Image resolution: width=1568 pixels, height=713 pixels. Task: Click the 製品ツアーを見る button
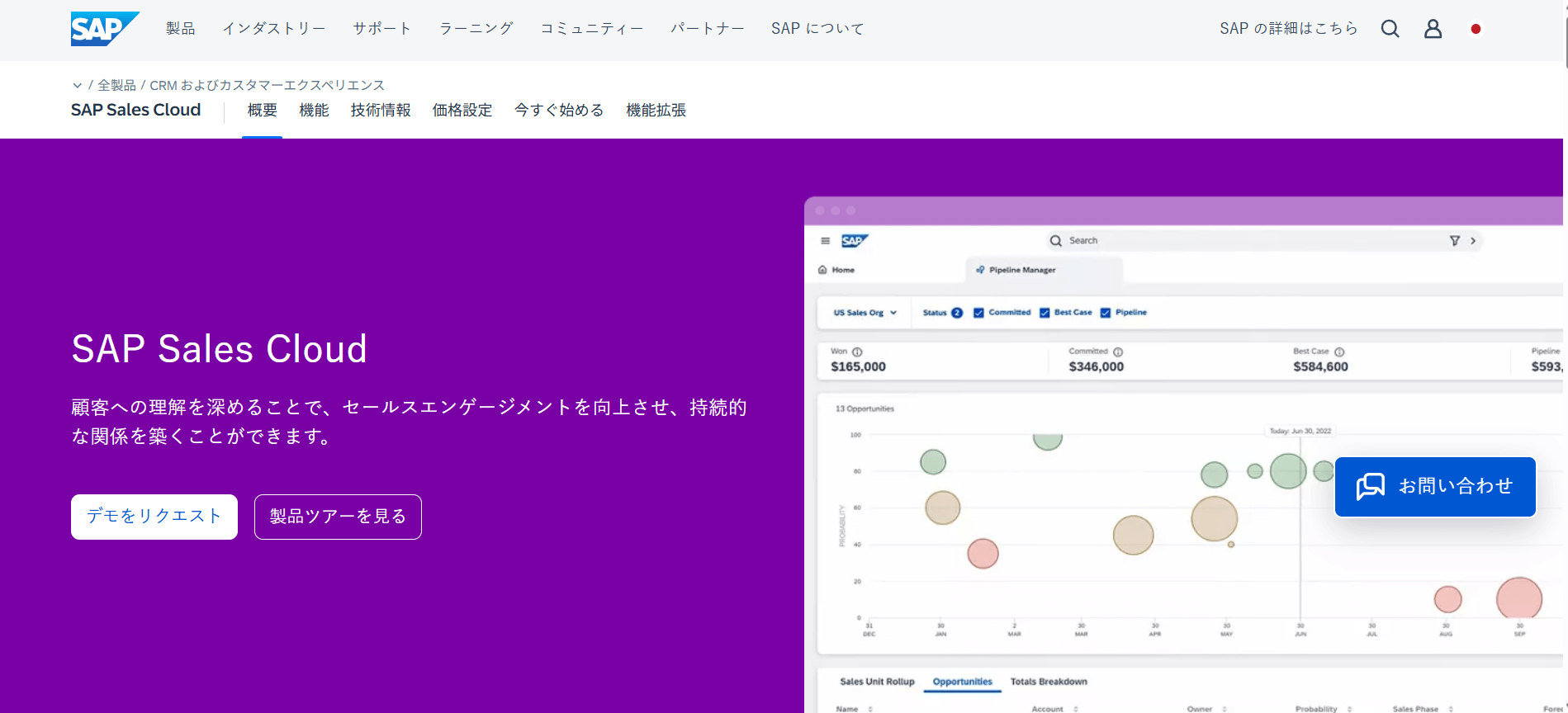coord(338,517)
